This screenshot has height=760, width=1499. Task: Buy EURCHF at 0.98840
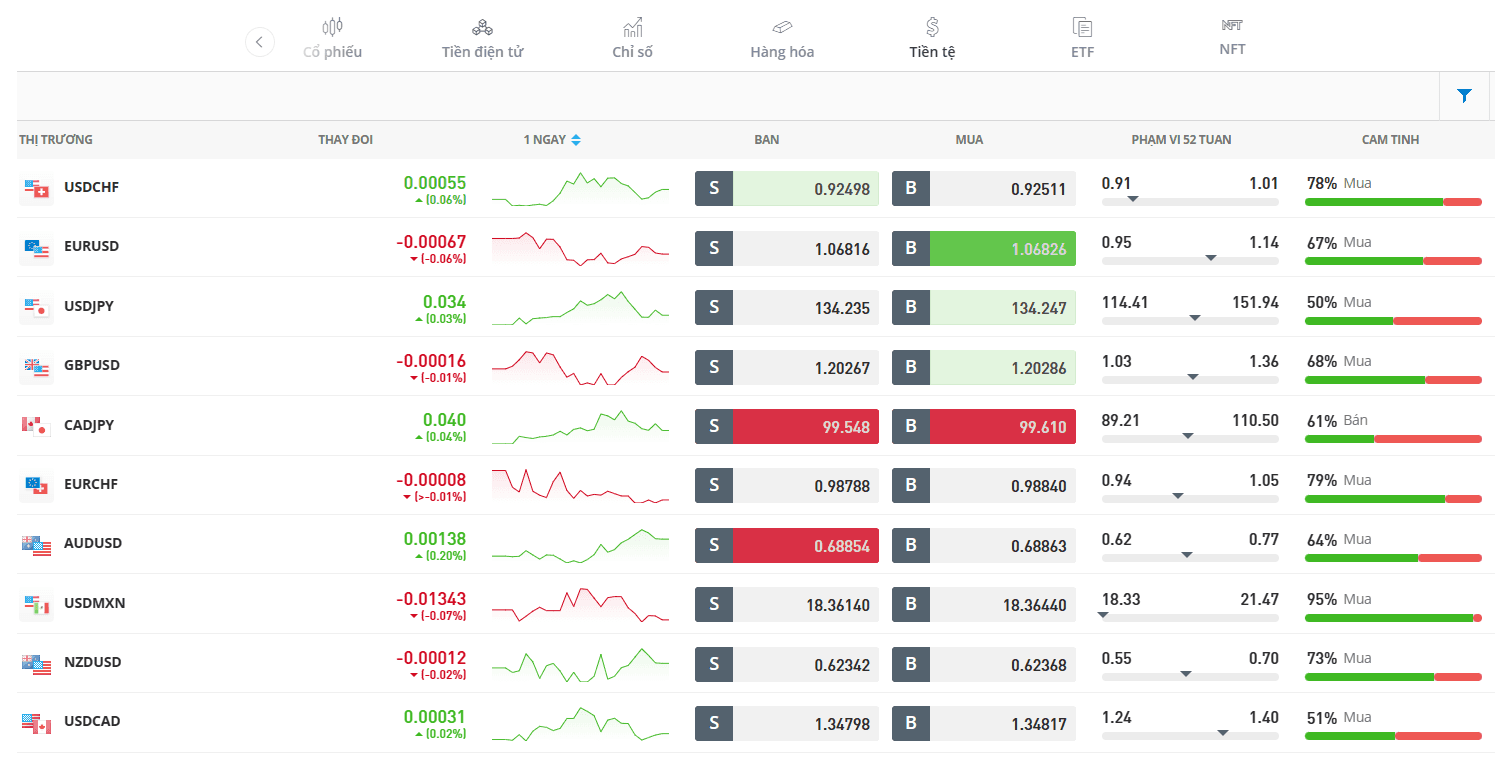pyautogui.click(x=984, y=486)
